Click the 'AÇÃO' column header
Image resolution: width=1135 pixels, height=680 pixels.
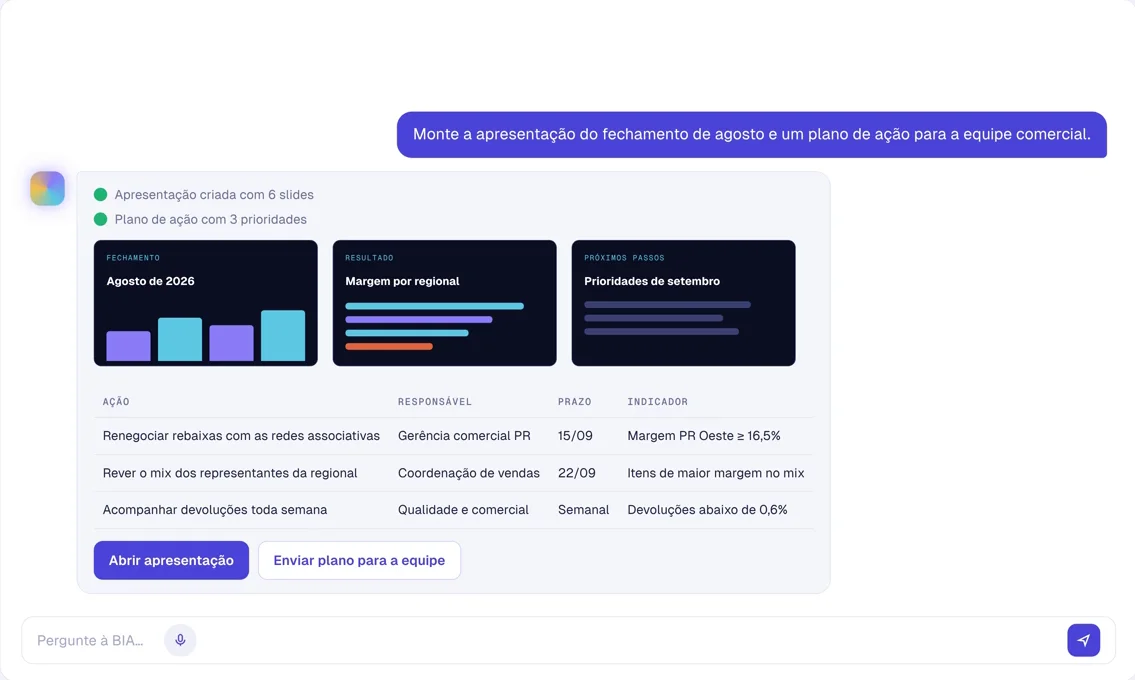click(116, 401)
